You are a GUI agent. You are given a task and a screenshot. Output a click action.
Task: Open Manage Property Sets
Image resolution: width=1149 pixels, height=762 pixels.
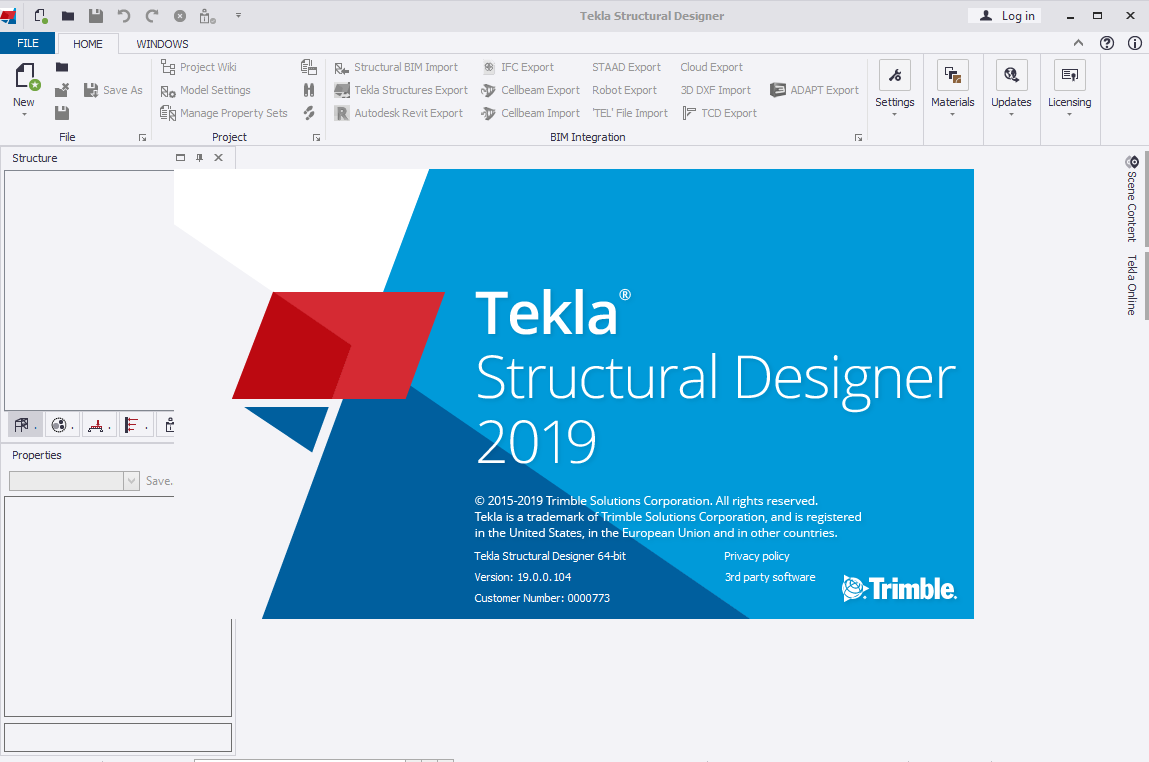click(x=223, y=113)
